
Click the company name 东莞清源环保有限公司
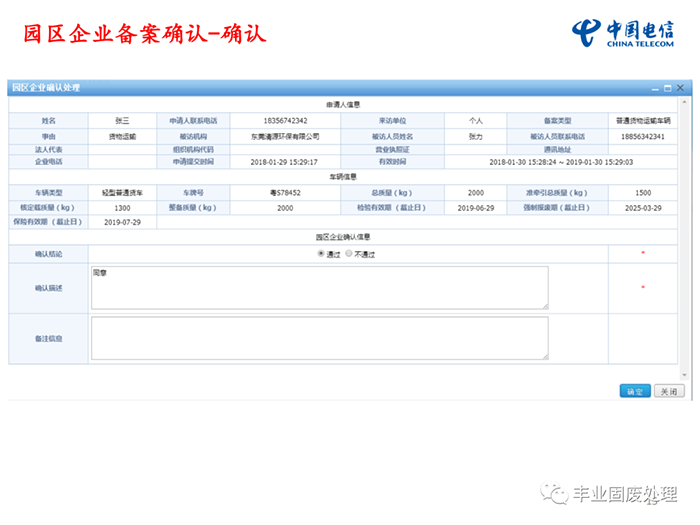285,135
